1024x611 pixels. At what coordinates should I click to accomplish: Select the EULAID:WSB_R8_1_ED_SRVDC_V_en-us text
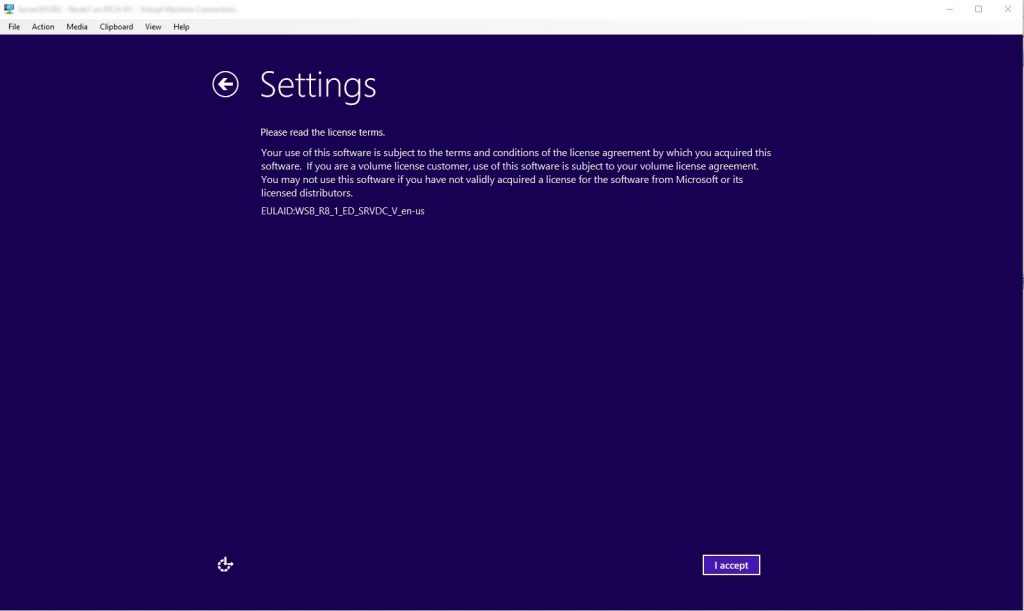pyautogui.click(x=342, y=211)
